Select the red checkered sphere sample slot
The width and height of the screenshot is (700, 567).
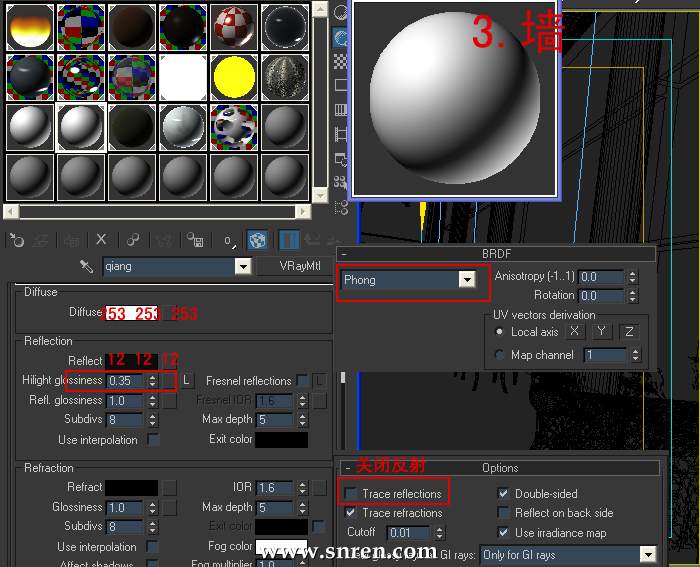(233, 27)
